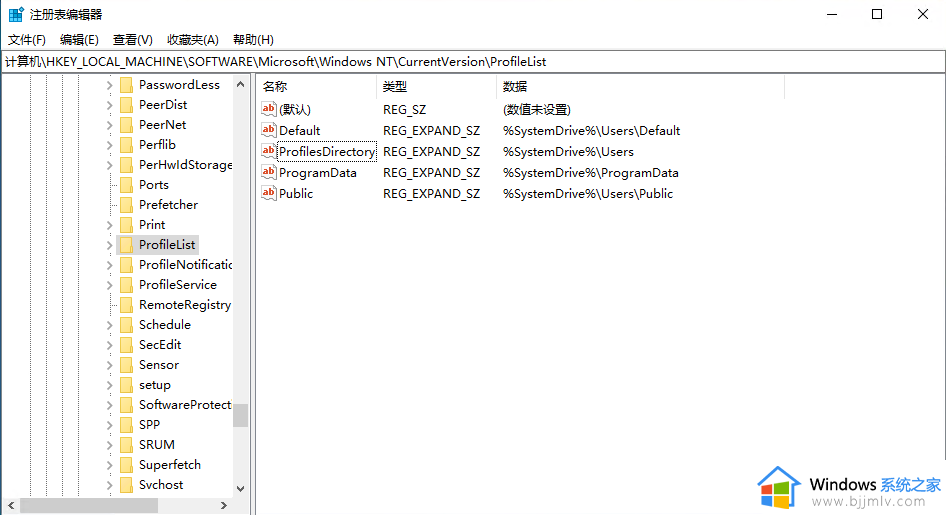Viewport: 946px width, 515px height.
Task: Expand the ProfileService tree node
Action: [x=109, y=285]
